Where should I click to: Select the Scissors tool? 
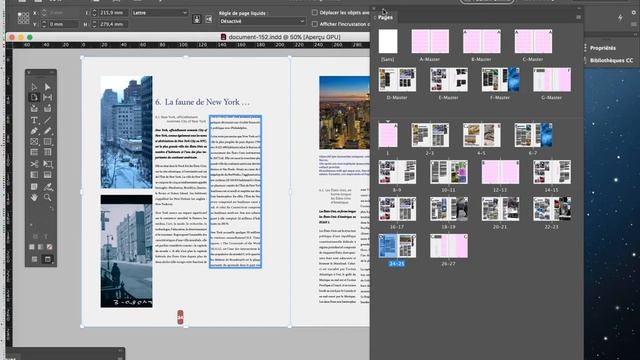click(x=34, y=164)
